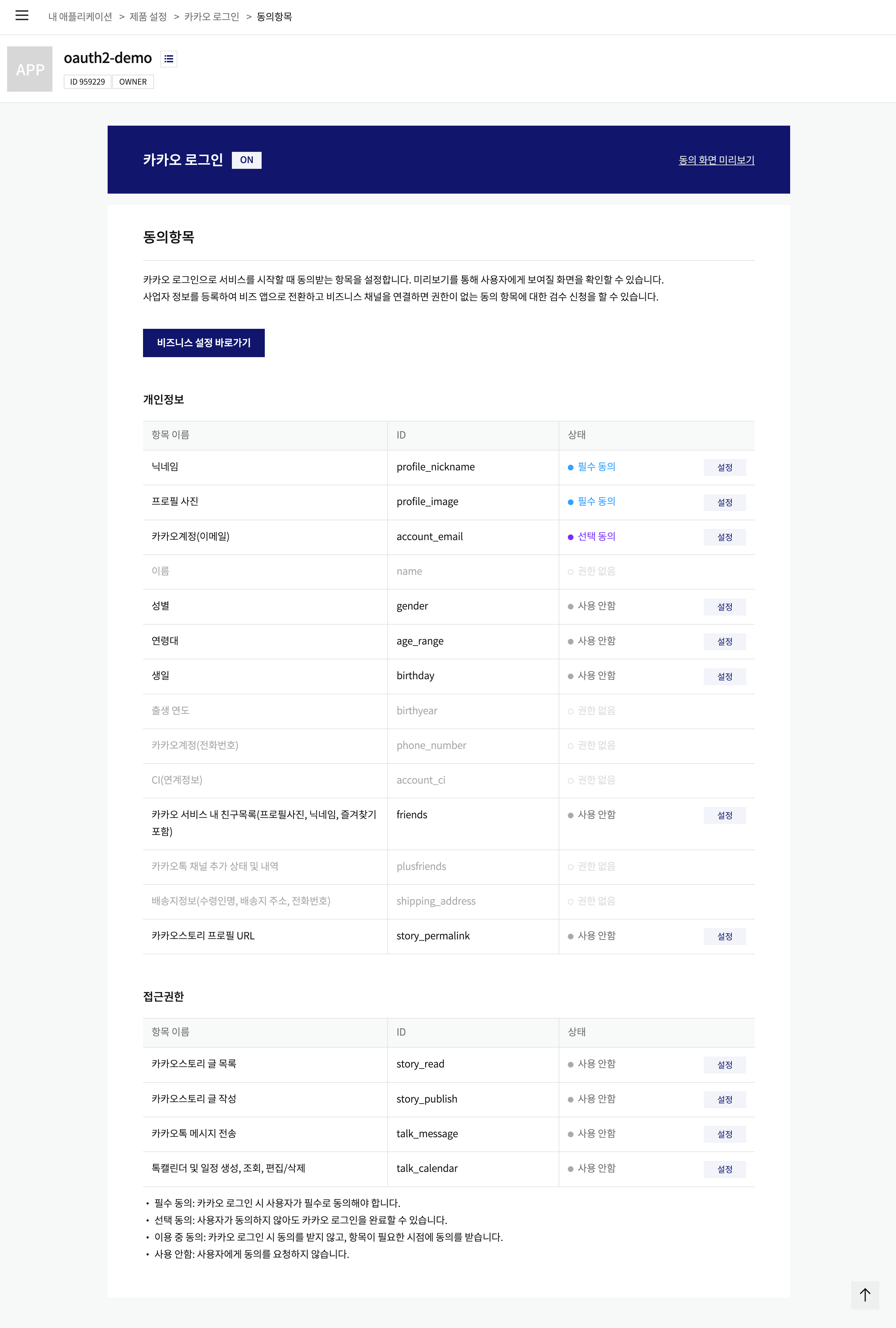Open 설정 for talk_calendar row
896x1328 pixels.
point(725,1169)
